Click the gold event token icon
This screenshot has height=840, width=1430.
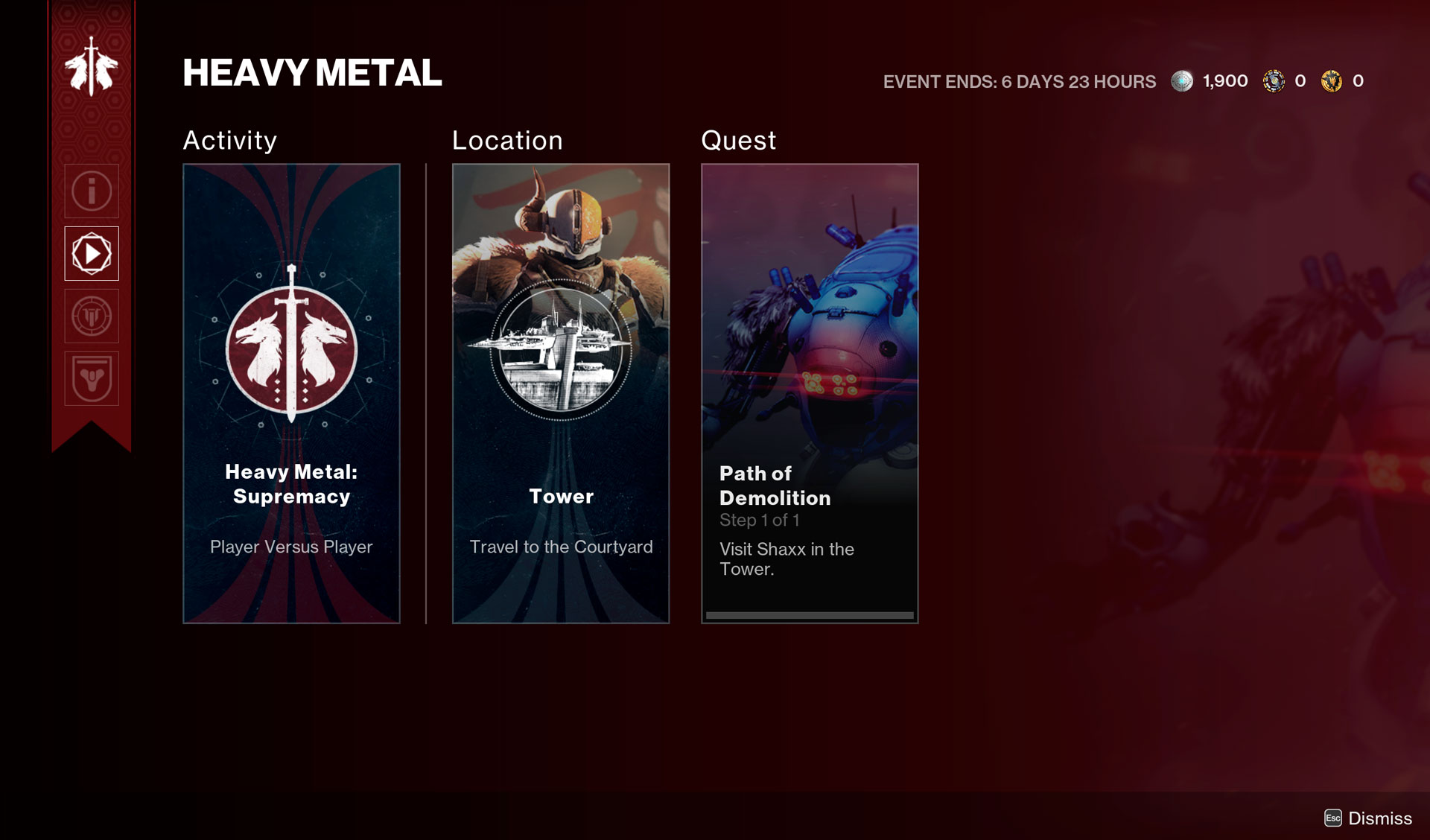1332,81
